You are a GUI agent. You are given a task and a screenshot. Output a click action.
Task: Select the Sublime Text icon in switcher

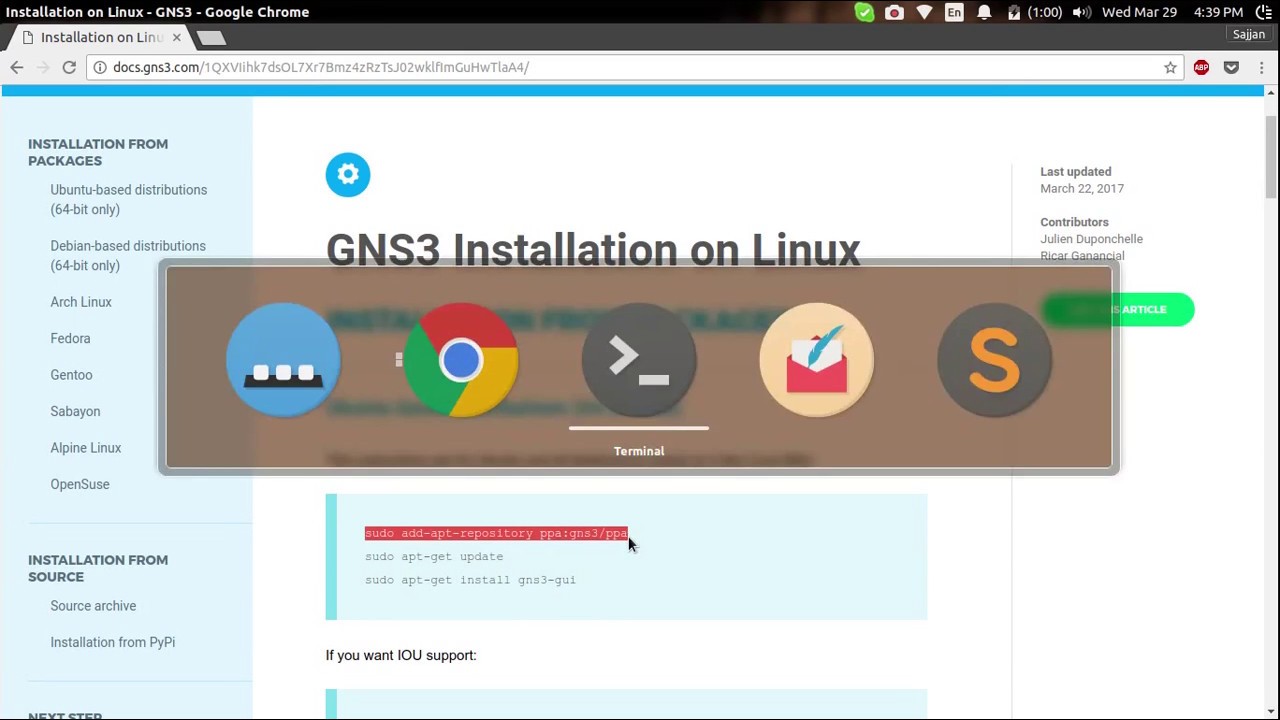(x=994, y=360)
